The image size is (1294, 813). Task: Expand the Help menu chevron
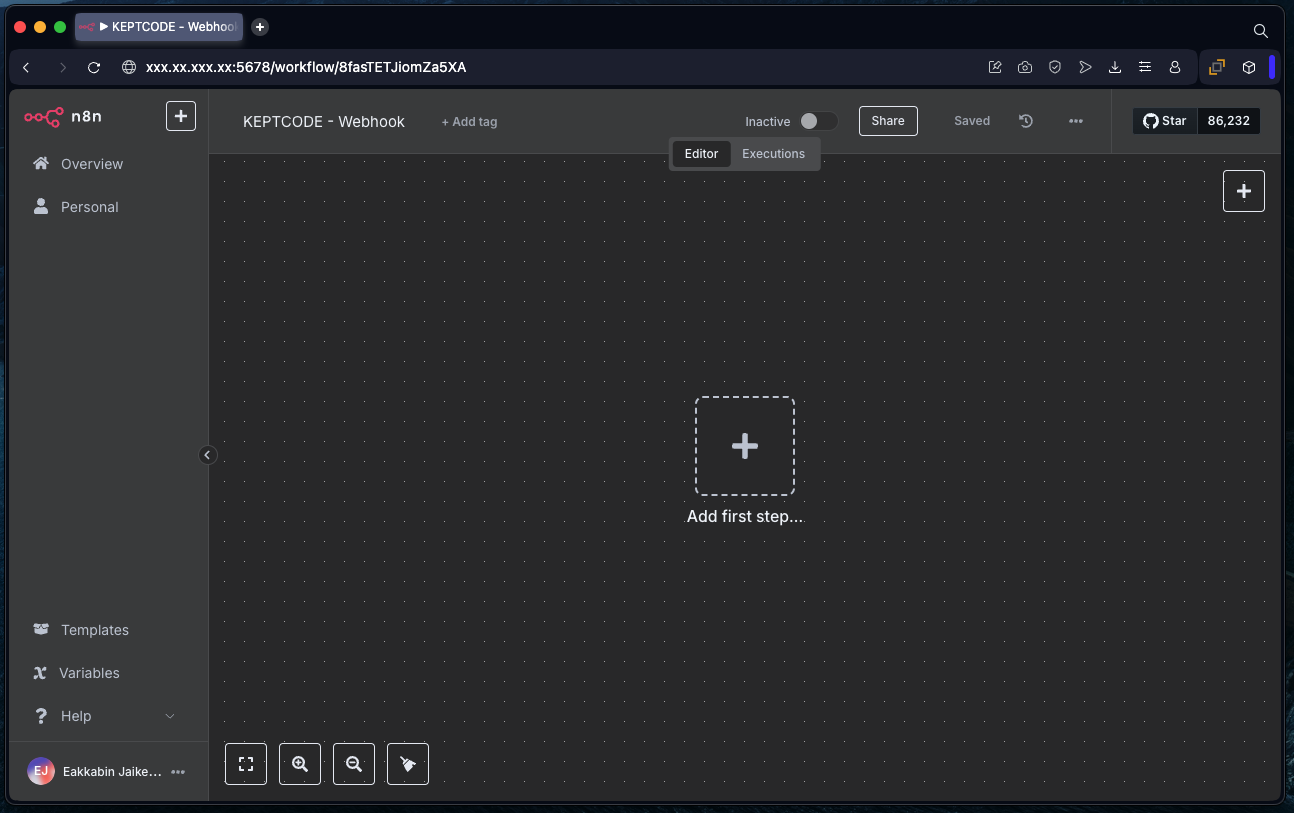(169, 716)
